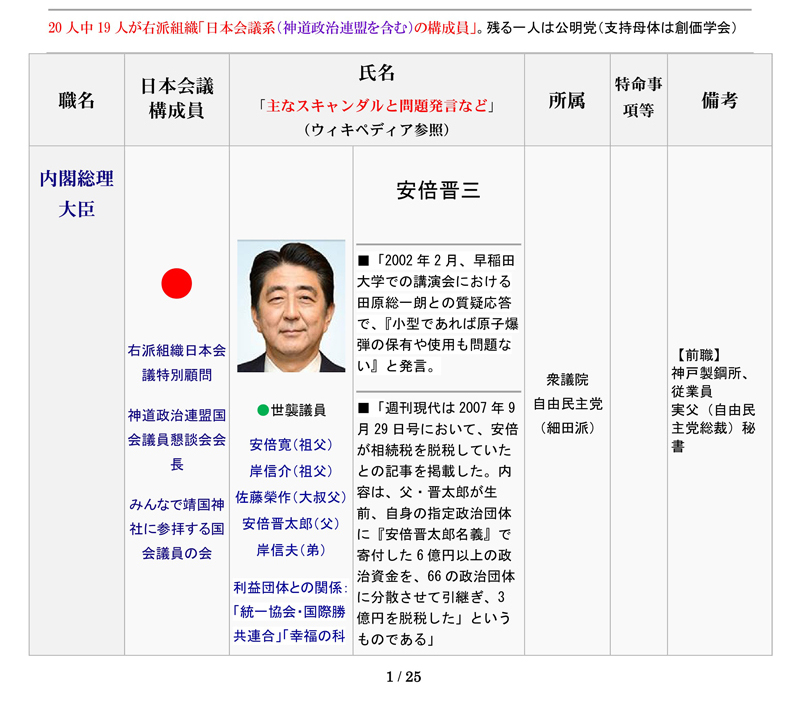Select the 安倍晋太郎(父) link
The width and height of the screenshot is (800, 708).
point(291,524)
